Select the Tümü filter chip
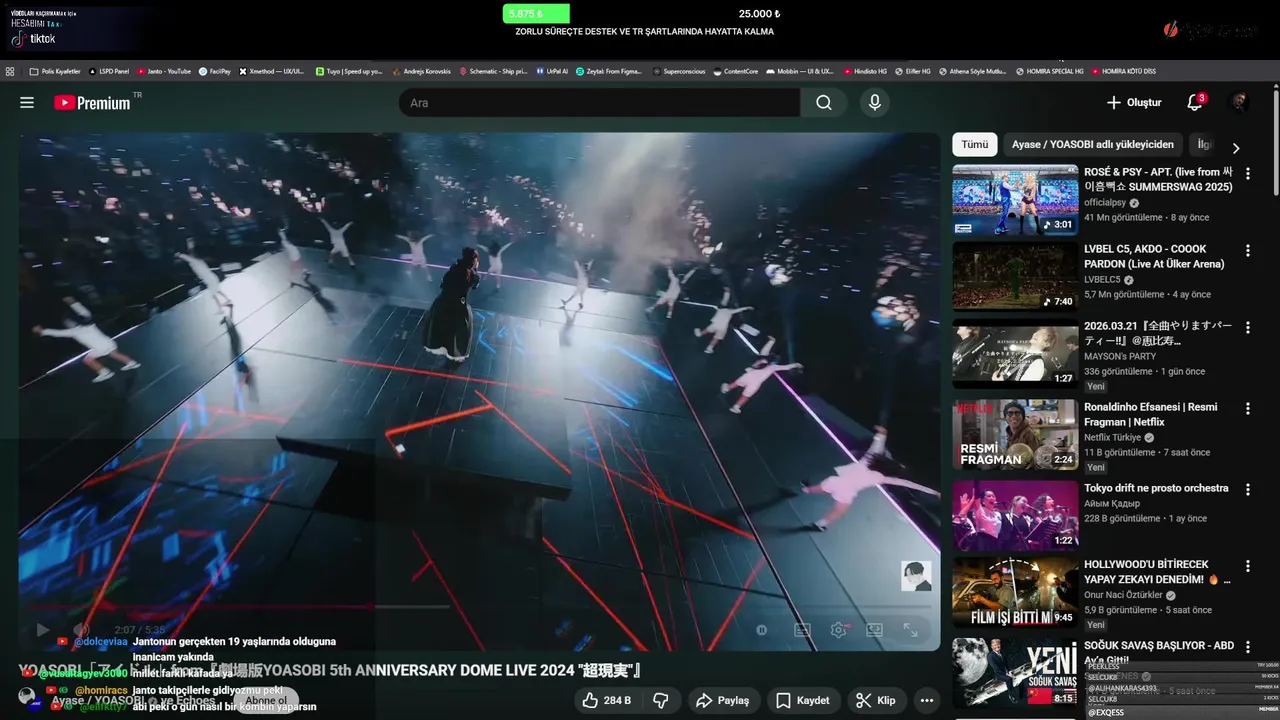Viewport: 1280px width, 720px height. 974,145
